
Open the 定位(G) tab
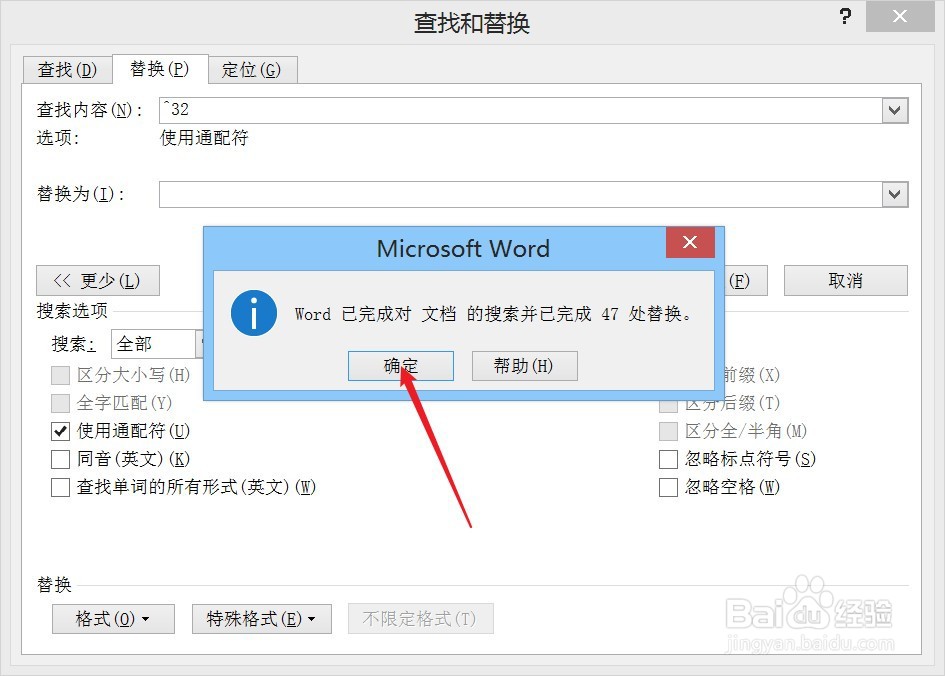point(251,70)
